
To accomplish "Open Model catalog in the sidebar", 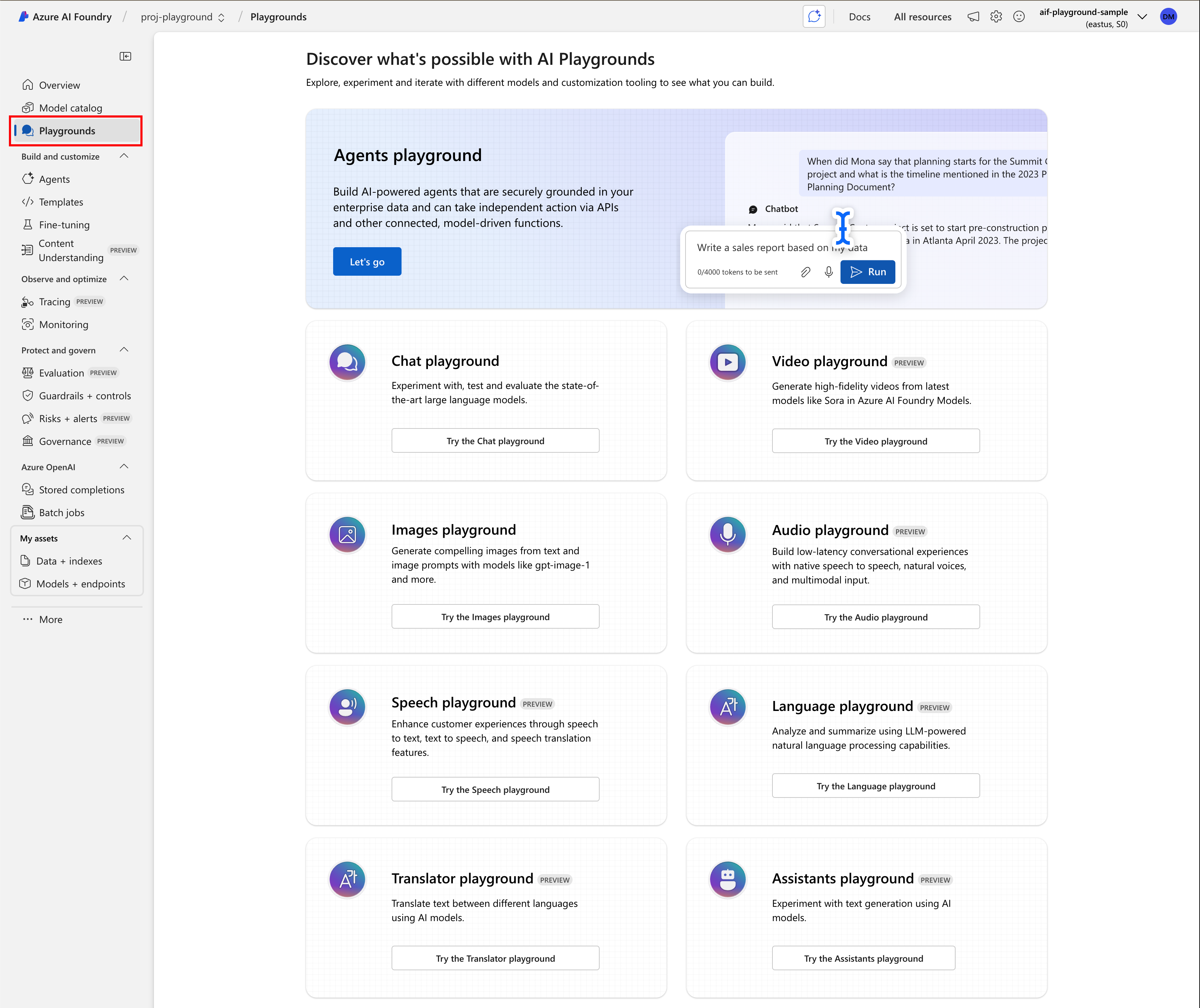I will coord(70,108).
